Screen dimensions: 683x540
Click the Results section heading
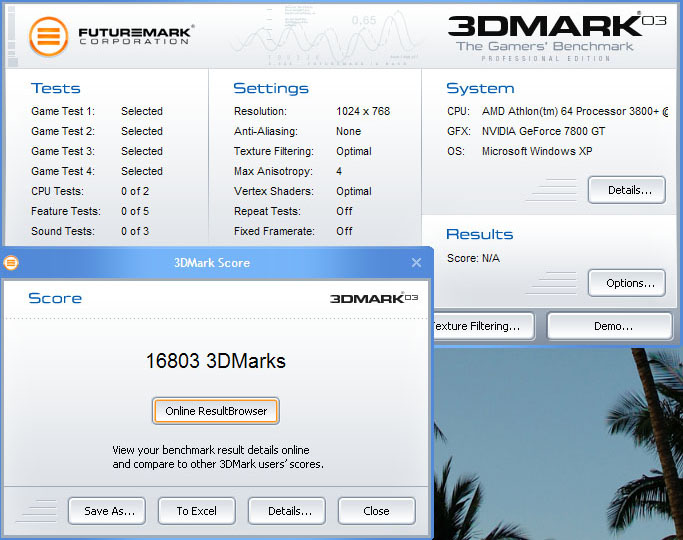480,234
